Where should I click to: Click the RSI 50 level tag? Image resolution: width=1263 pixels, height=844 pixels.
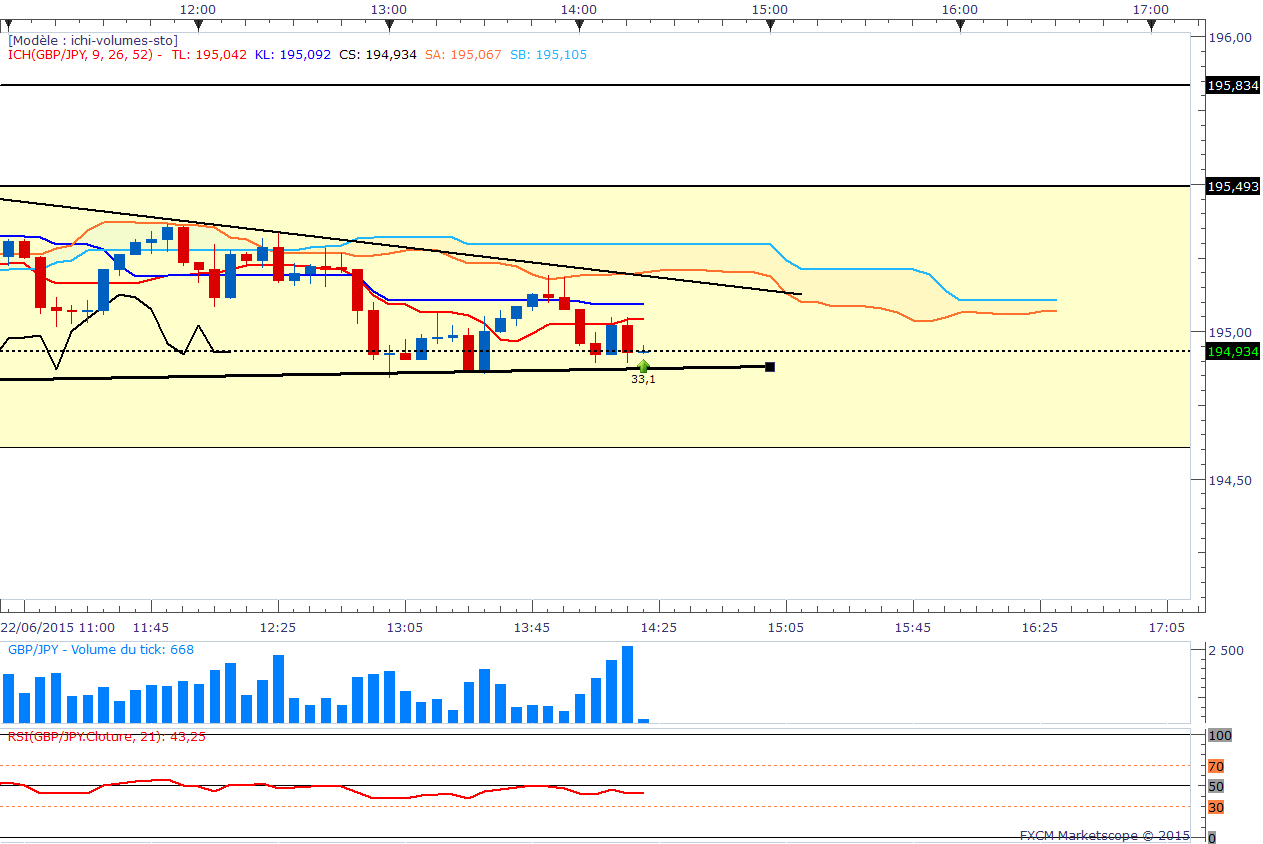tap(1216, 787)
